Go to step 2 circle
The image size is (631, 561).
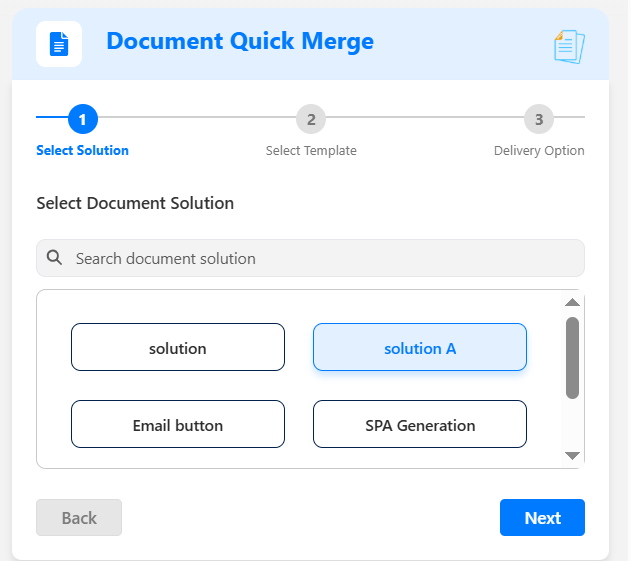point(311,119)
